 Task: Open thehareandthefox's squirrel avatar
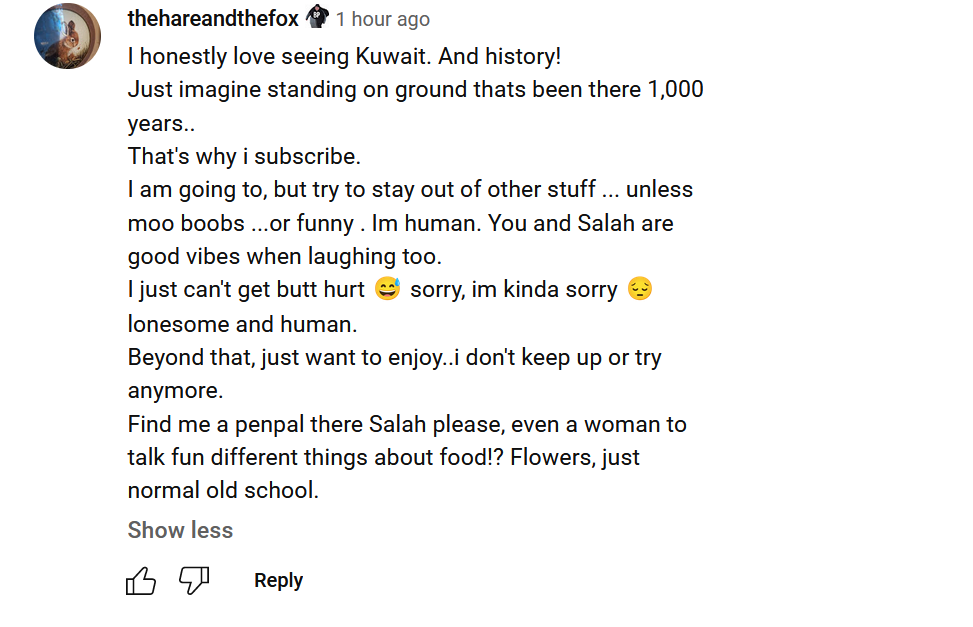click(68, 36)
